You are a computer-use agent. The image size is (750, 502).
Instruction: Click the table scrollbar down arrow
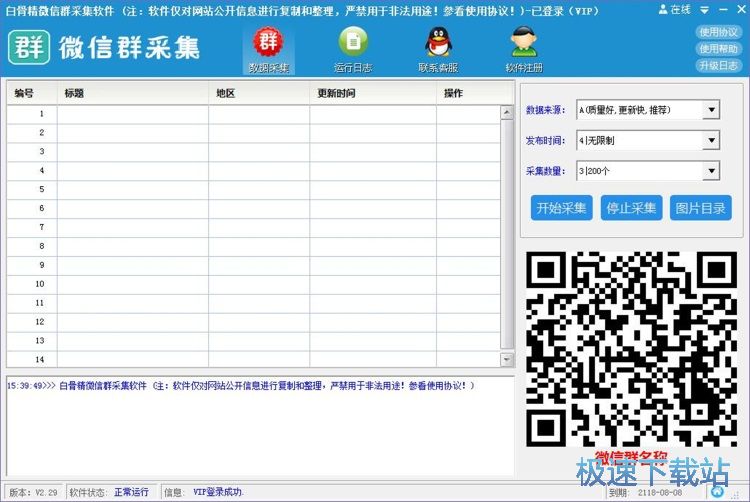(507, 359)
